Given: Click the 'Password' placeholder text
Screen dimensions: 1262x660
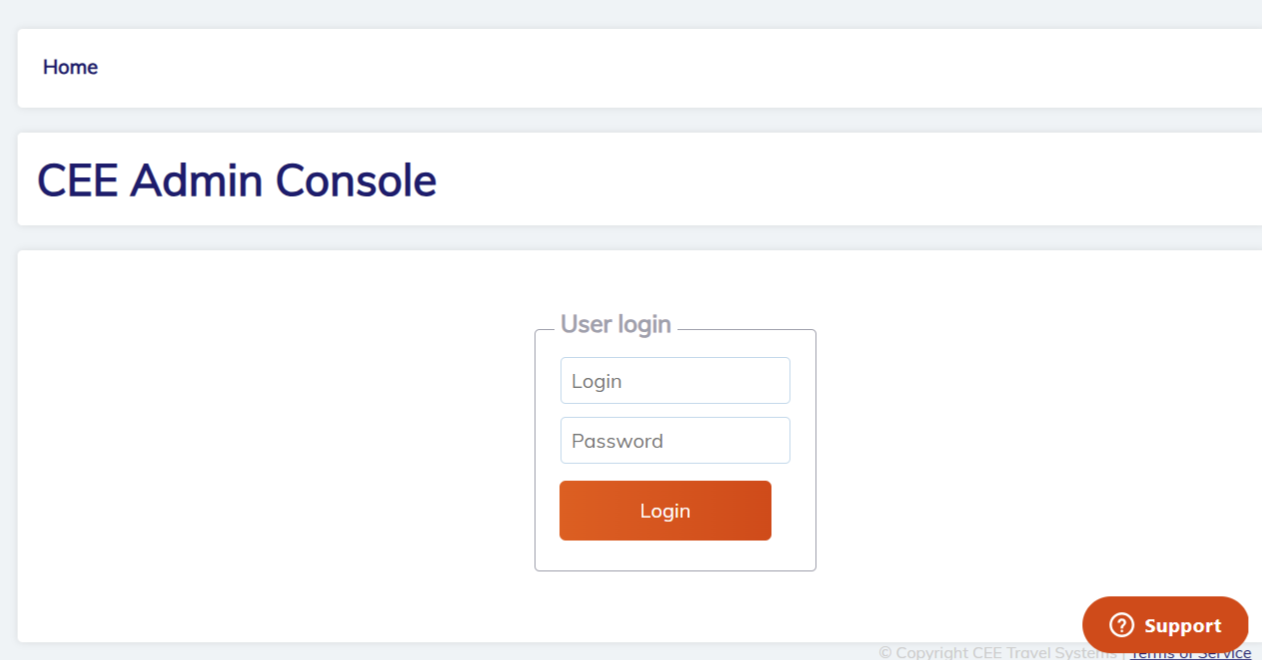Looking at the screenshot, I should coord(617,441).
